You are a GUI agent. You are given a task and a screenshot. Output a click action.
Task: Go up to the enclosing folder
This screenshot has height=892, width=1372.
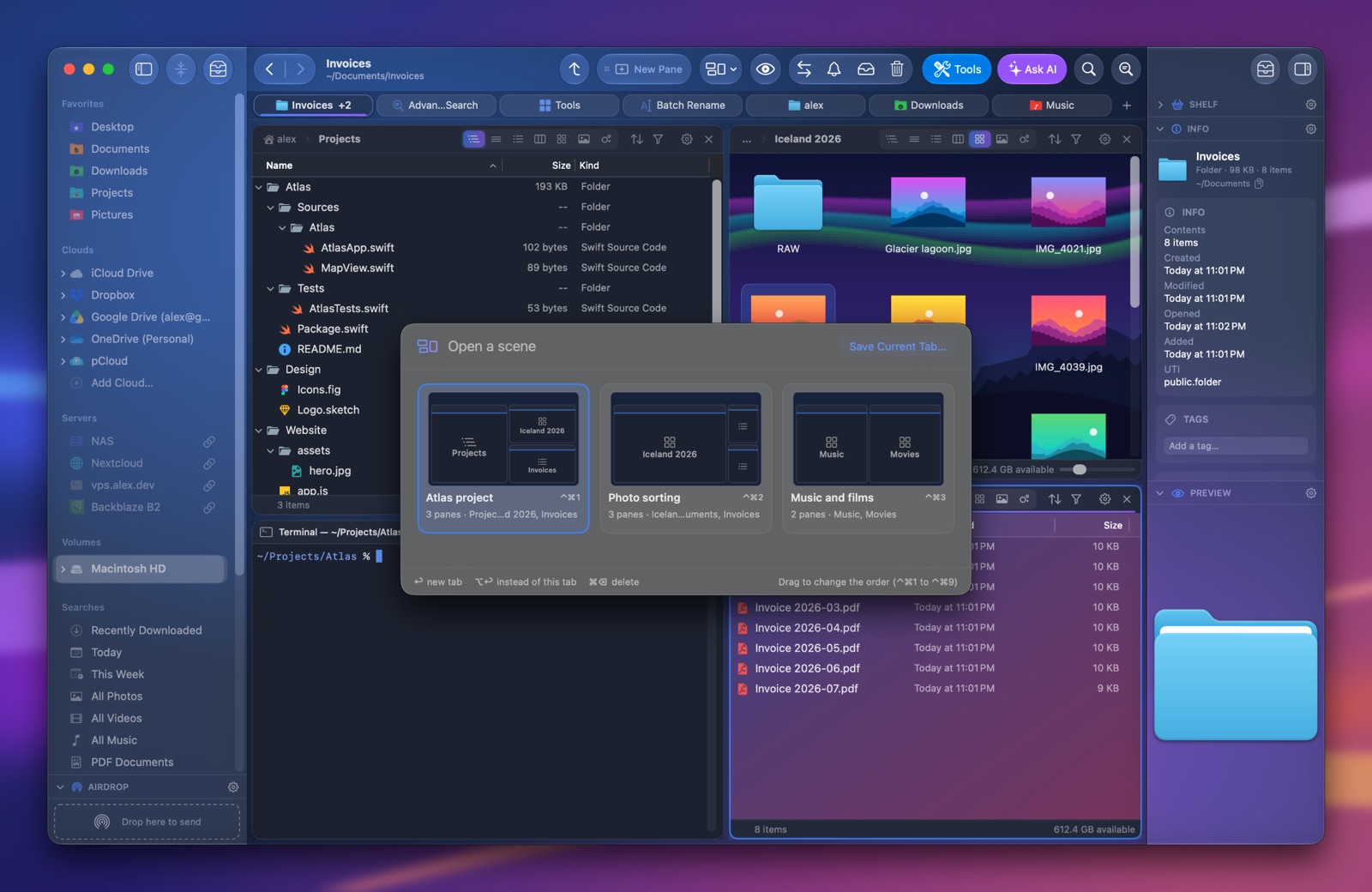coord(575,69)
